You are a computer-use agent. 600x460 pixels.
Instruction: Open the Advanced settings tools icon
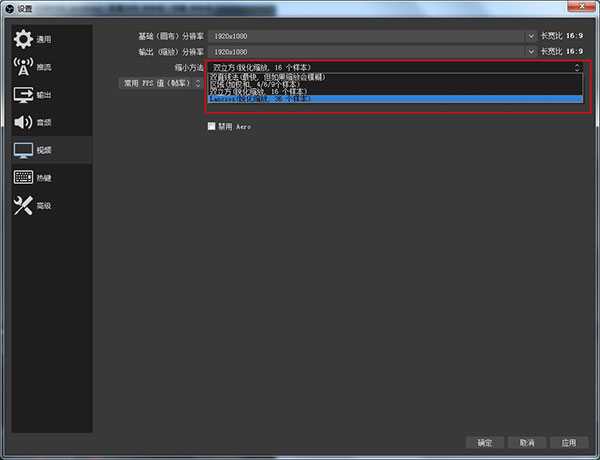(x=23, y=206)
